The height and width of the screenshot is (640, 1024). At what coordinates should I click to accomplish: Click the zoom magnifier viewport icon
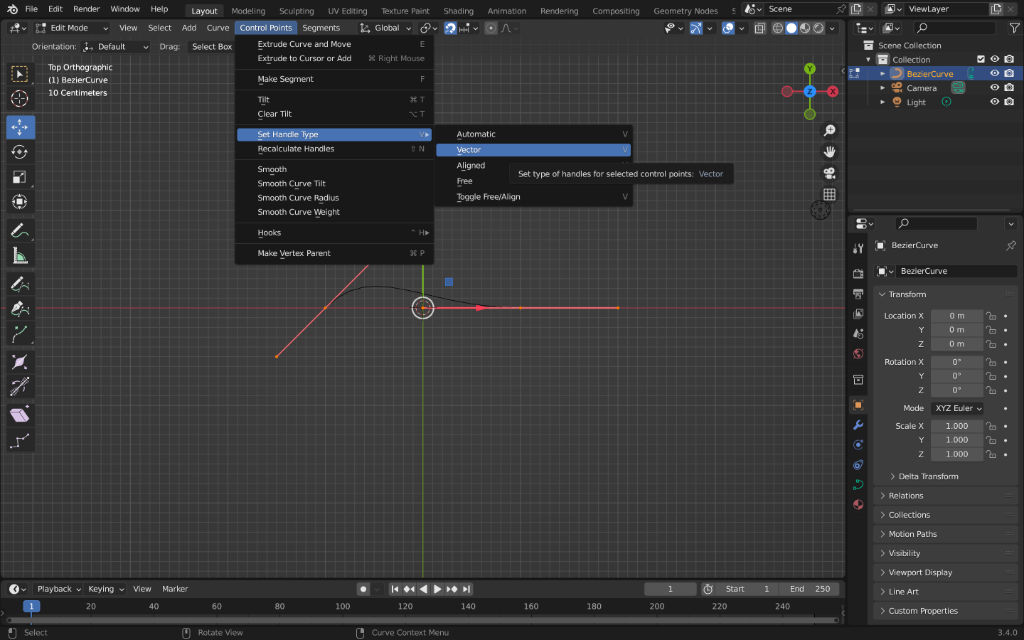[x=829, y=130]
